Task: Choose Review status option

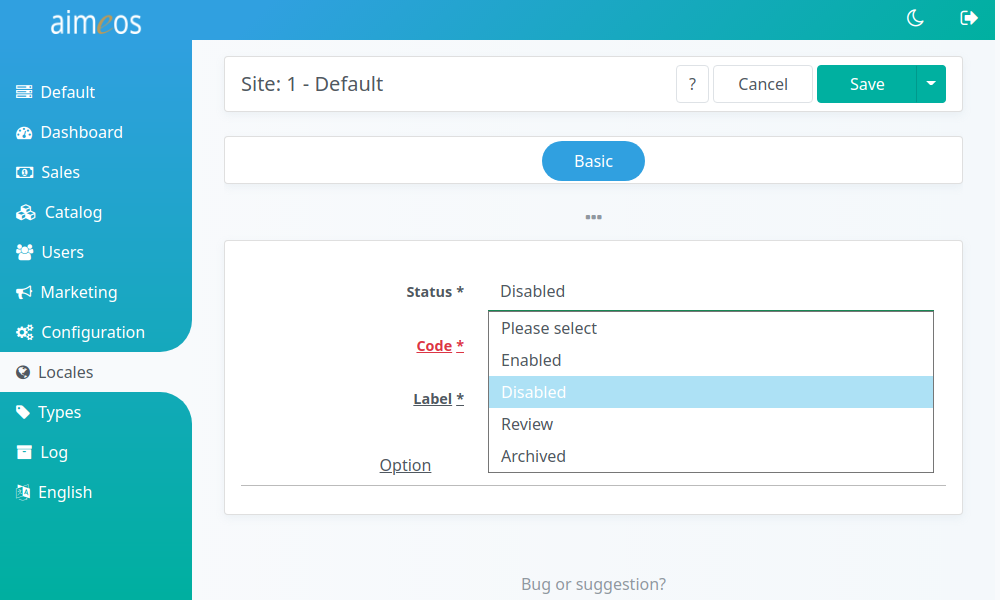Action: 710,424
